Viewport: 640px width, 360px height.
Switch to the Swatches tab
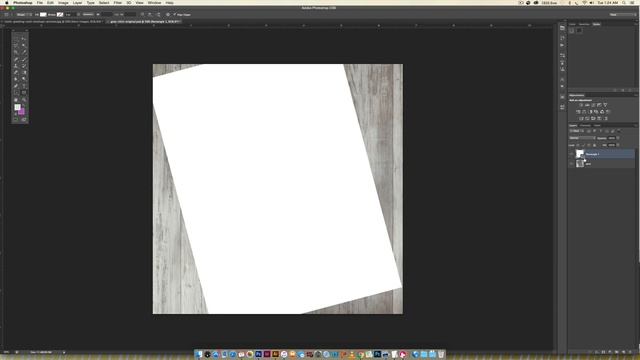(584, 24)
